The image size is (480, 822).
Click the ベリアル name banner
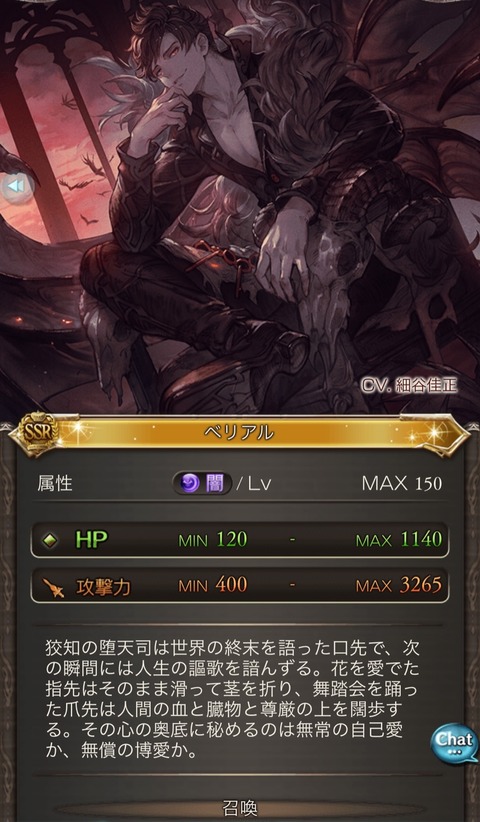pos(239,432)
